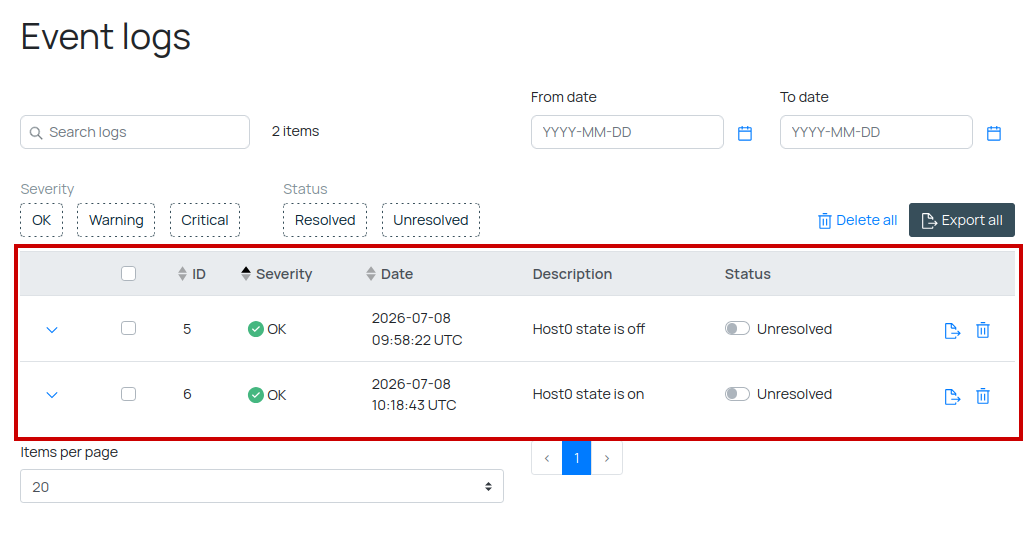Viewport: 1035px width, 534px height.
Task: Toggle resolved status for Host0 state is off
Action: [x=737, y=329]
